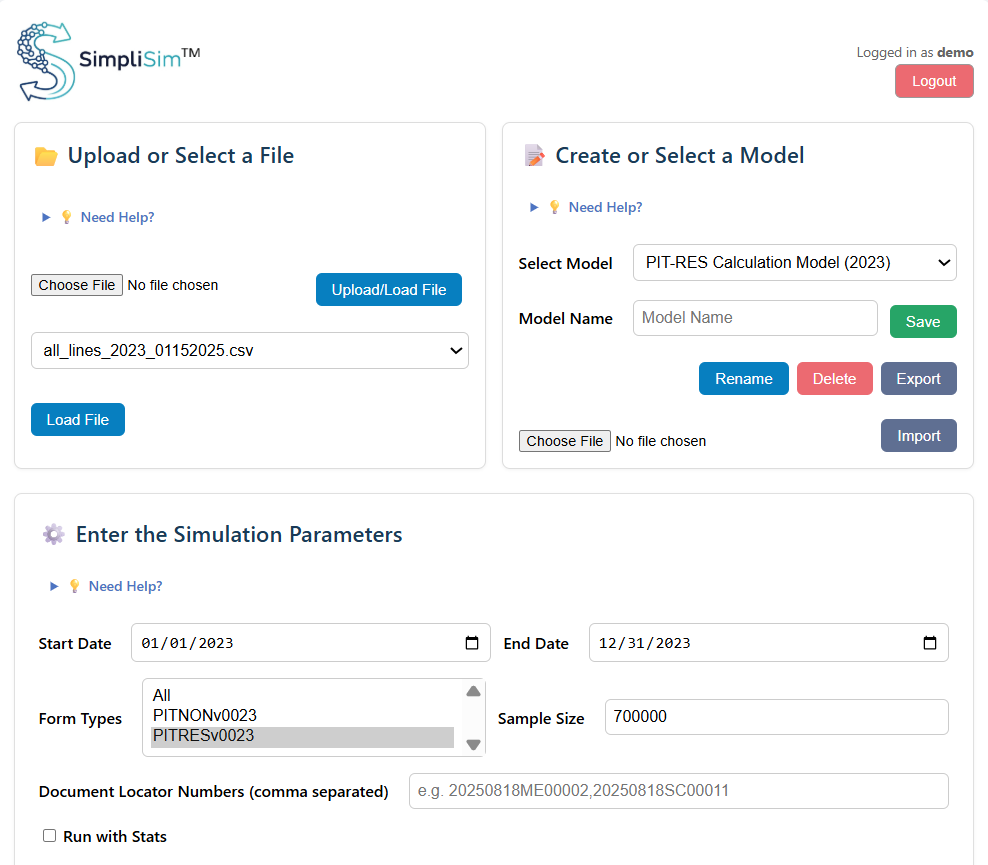The image size is (988, 865).
Task: Expand Need Help in Create Model panel
Action: [605, 207]
